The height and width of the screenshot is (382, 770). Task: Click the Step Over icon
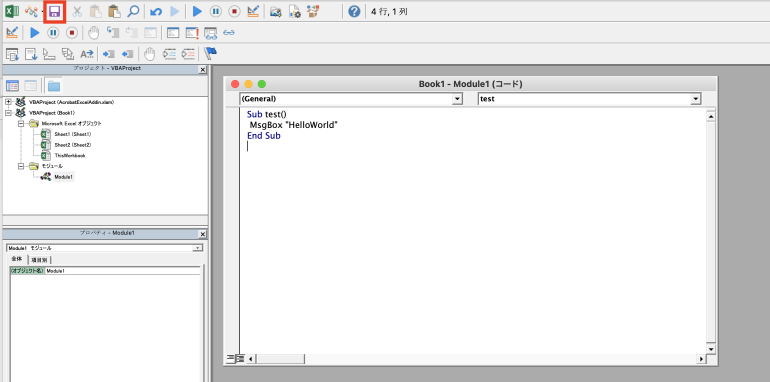(x=132, y=33)
